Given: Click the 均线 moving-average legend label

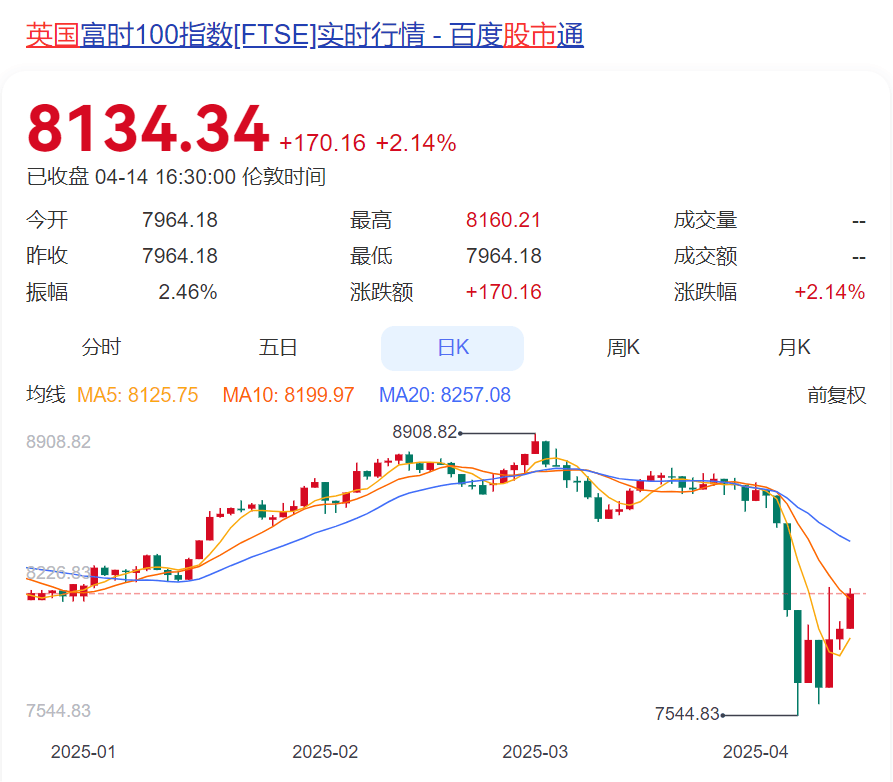Looking at the screenshot, I should click(46, 395).
